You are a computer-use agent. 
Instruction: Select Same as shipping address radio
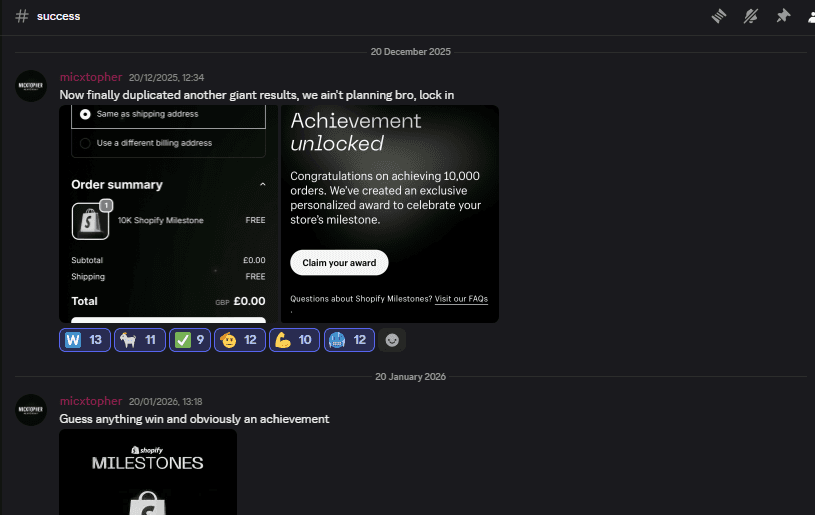tap(85, 114)
